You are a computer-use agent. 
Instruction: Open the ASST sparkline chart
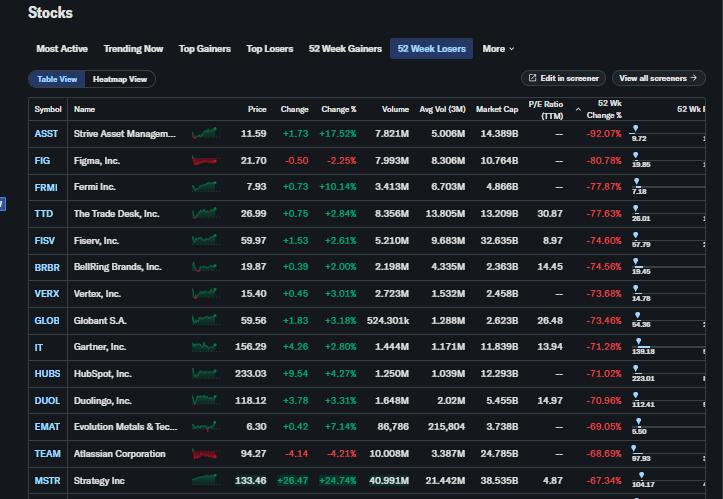pyautogui.click(x=205, y=133)
